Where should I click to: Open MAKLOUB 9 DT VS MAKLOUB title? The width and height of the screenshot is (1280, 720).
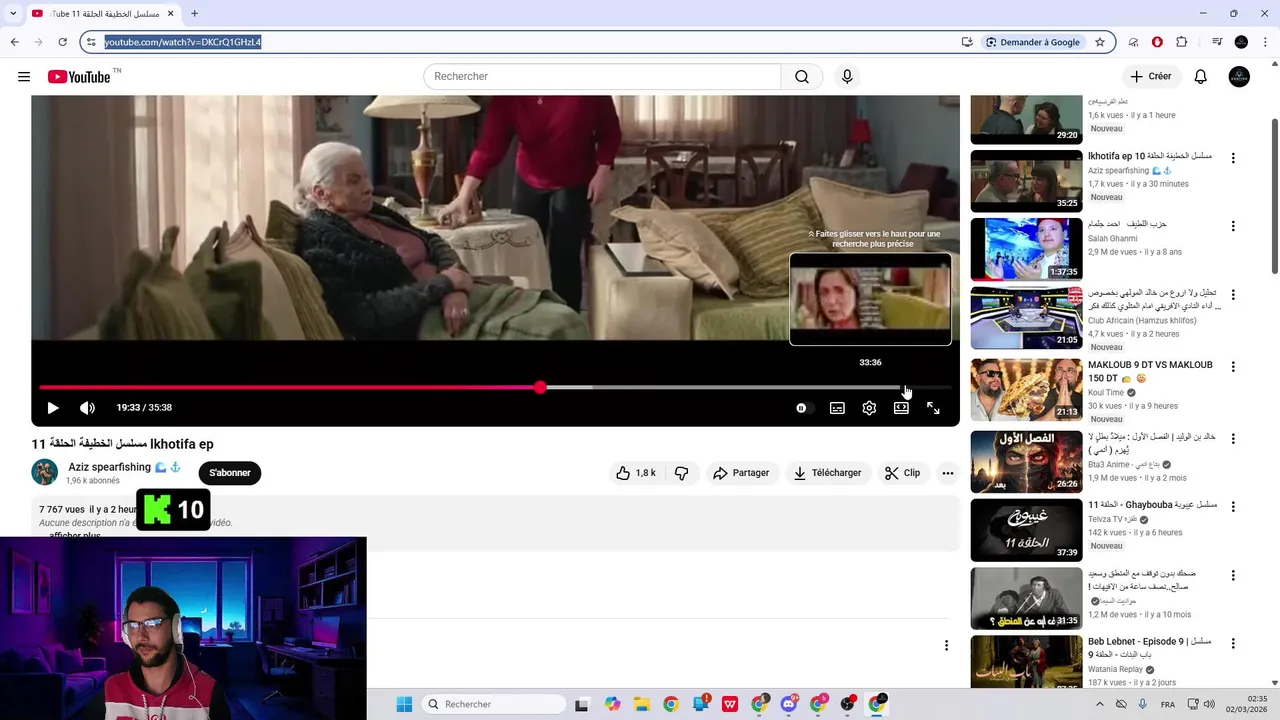(x=1150, y=371)
